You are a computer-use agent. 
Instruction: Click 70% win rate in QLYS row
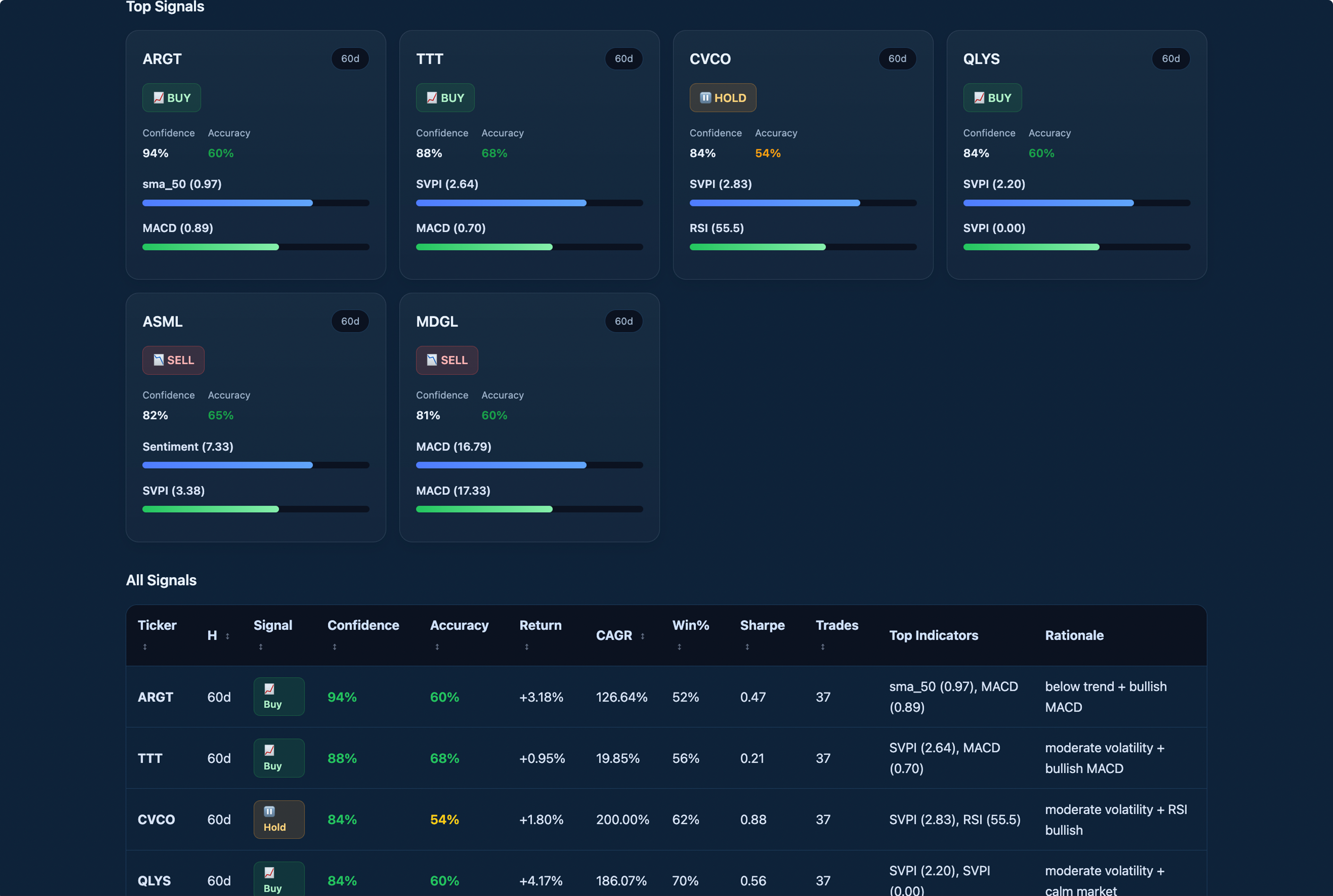click(685, 881)
